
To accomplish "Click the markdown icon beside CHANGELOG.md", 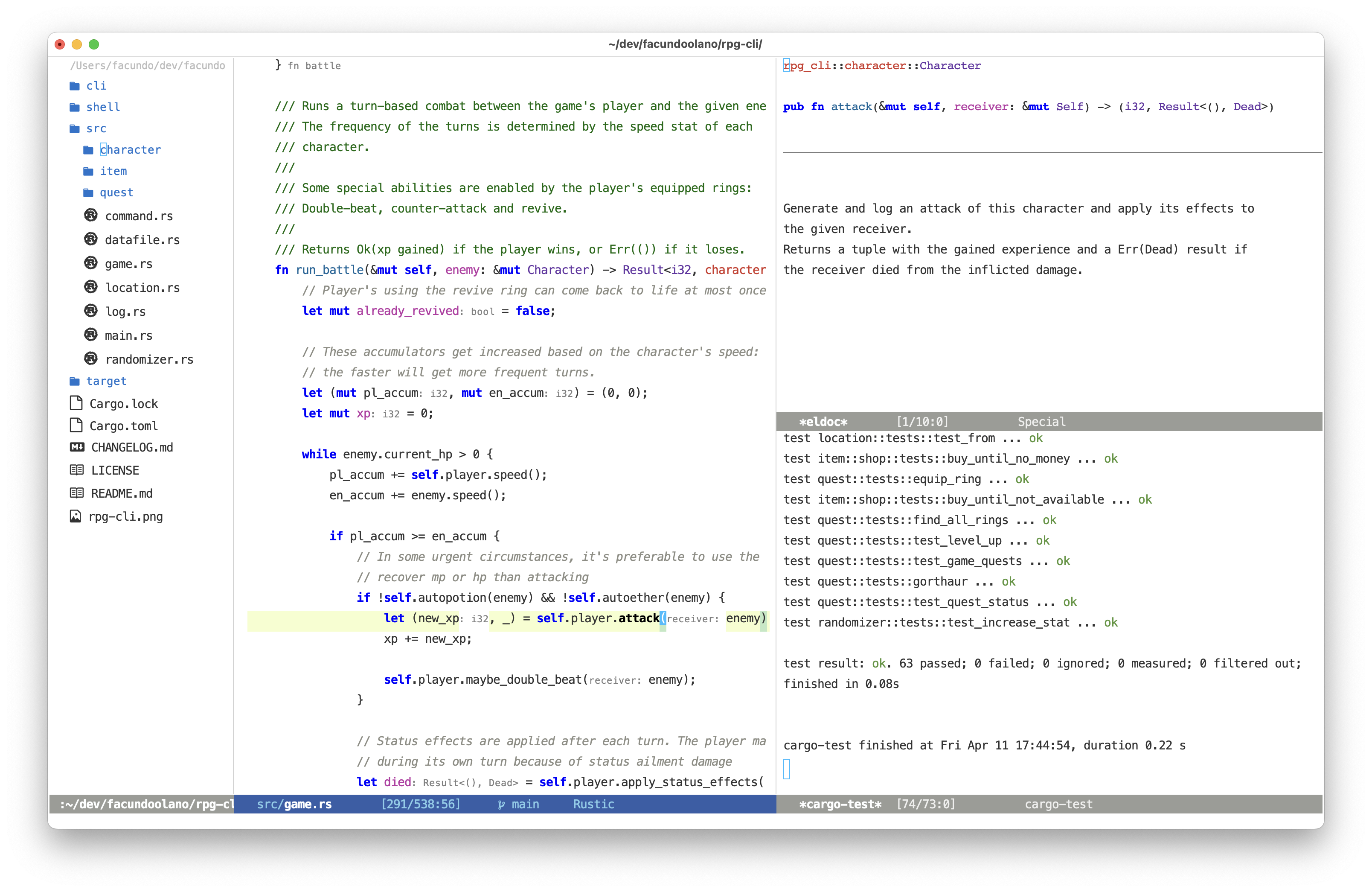I will pyautogui.click(x=77, y=447).
